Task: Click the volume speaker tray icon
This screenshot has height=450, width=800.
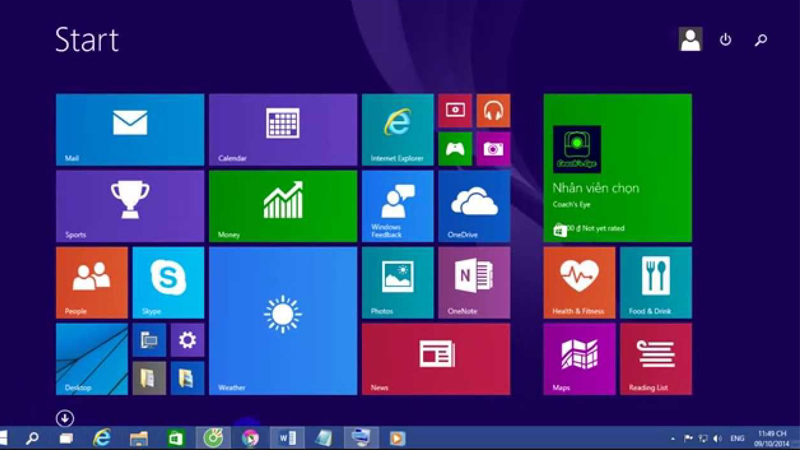Action: [x=718, y=438]
